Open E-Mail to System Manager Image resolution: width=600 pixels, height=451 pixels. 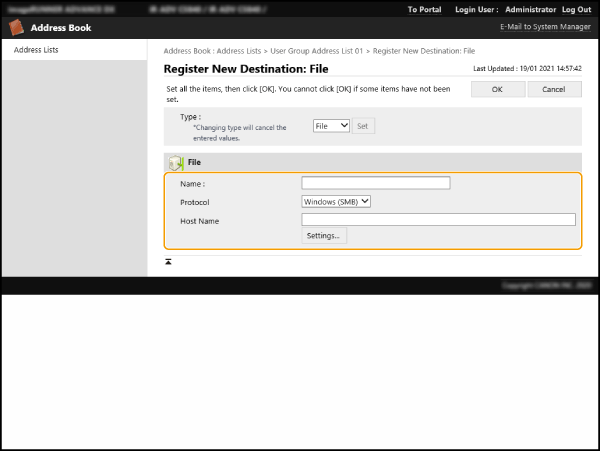[x=545, y=27]
